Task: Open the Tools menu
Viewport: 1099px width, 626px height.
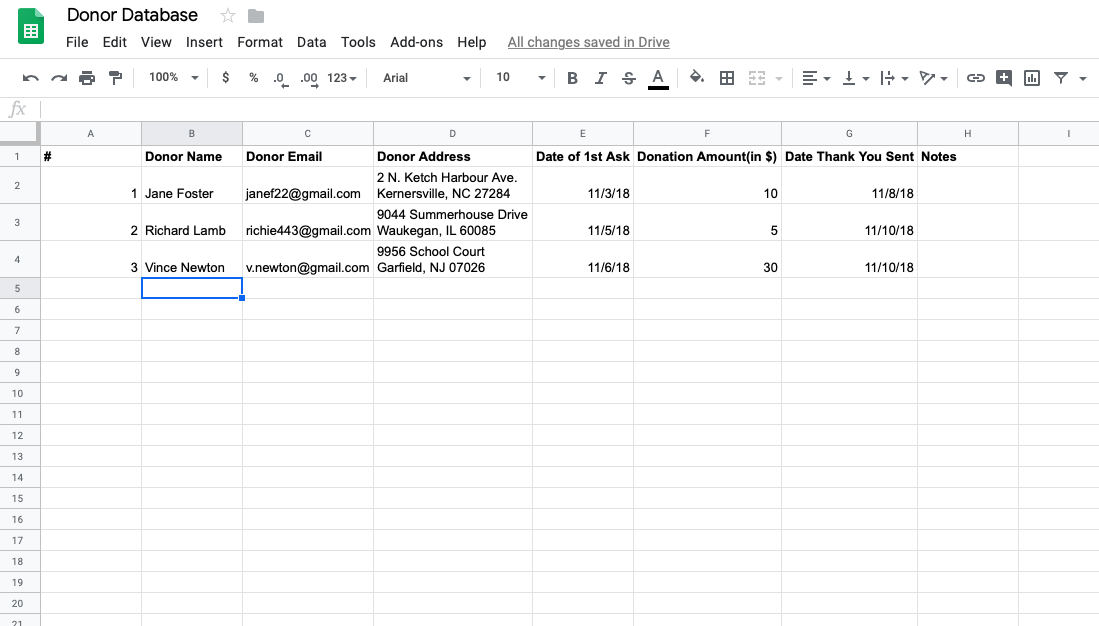Action: 358,42
